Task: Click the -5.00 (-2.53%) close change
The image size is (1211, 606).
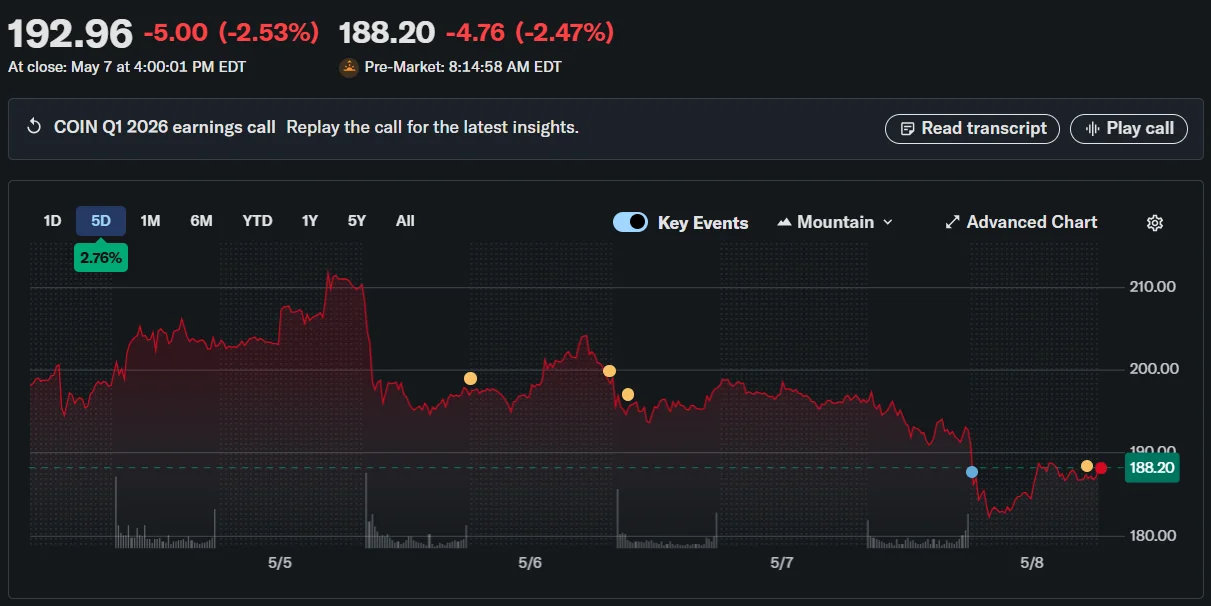Action: coord(231,33)
